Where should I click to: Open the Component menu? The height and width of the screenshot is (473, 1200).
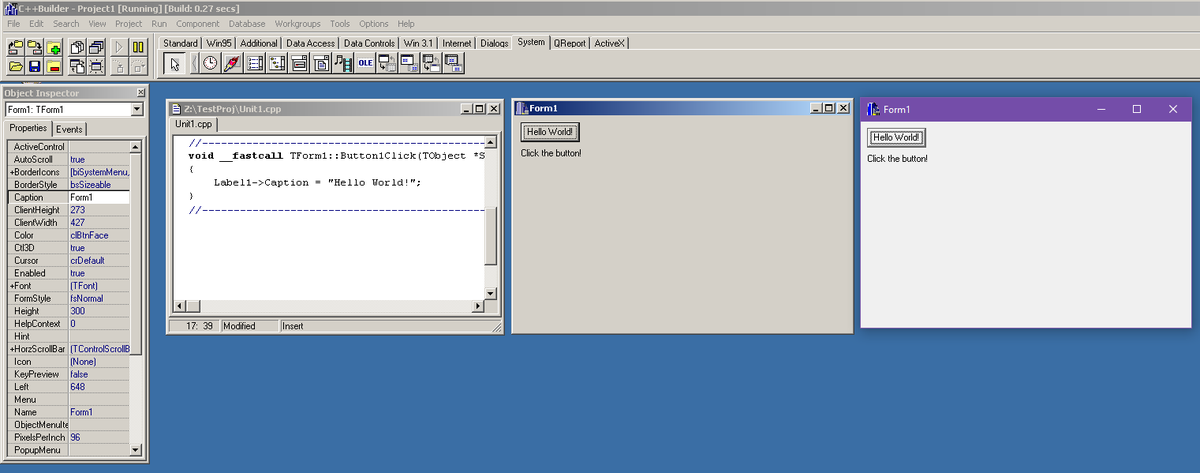(x=196, y=23)
